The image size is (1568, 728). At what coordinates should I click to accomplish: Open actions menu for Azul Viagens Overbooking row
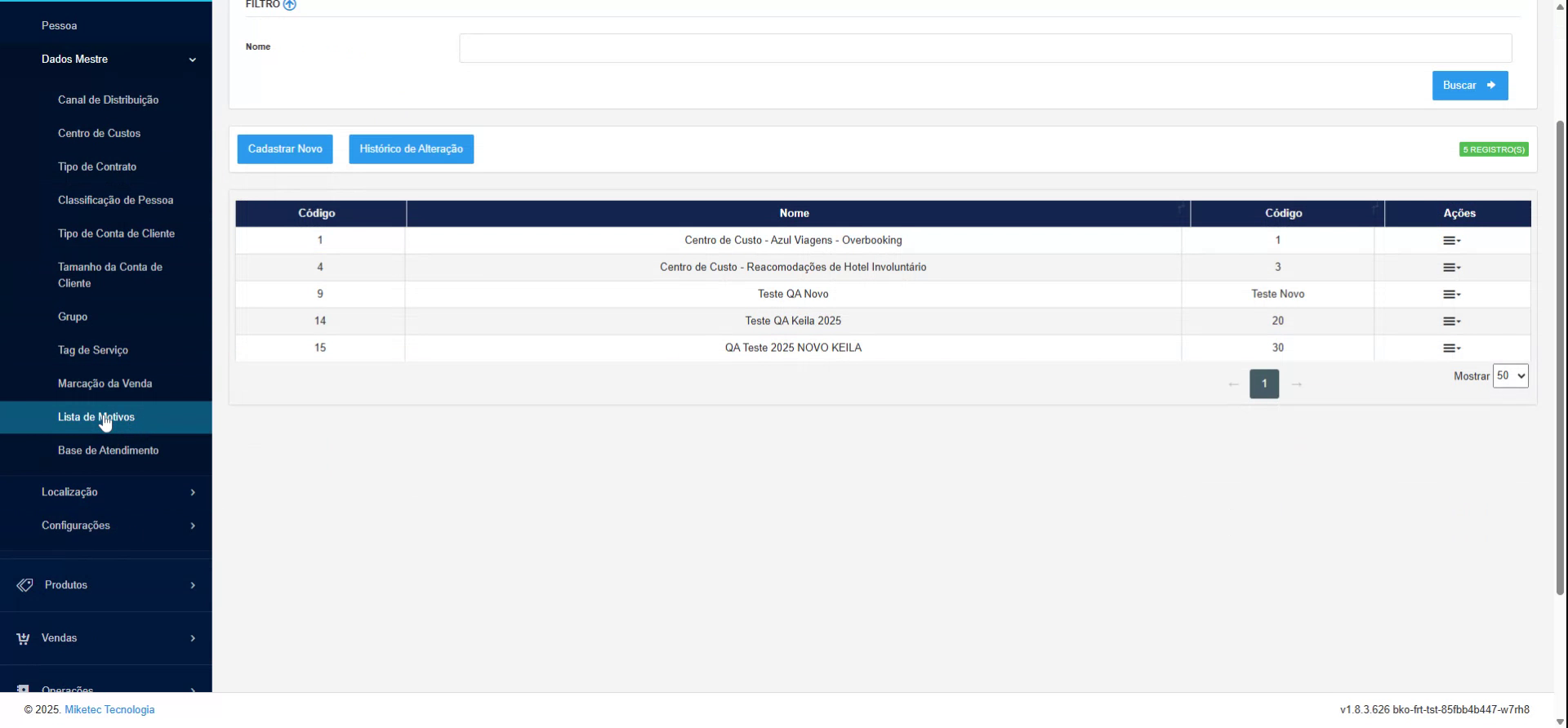point(1451,241)
